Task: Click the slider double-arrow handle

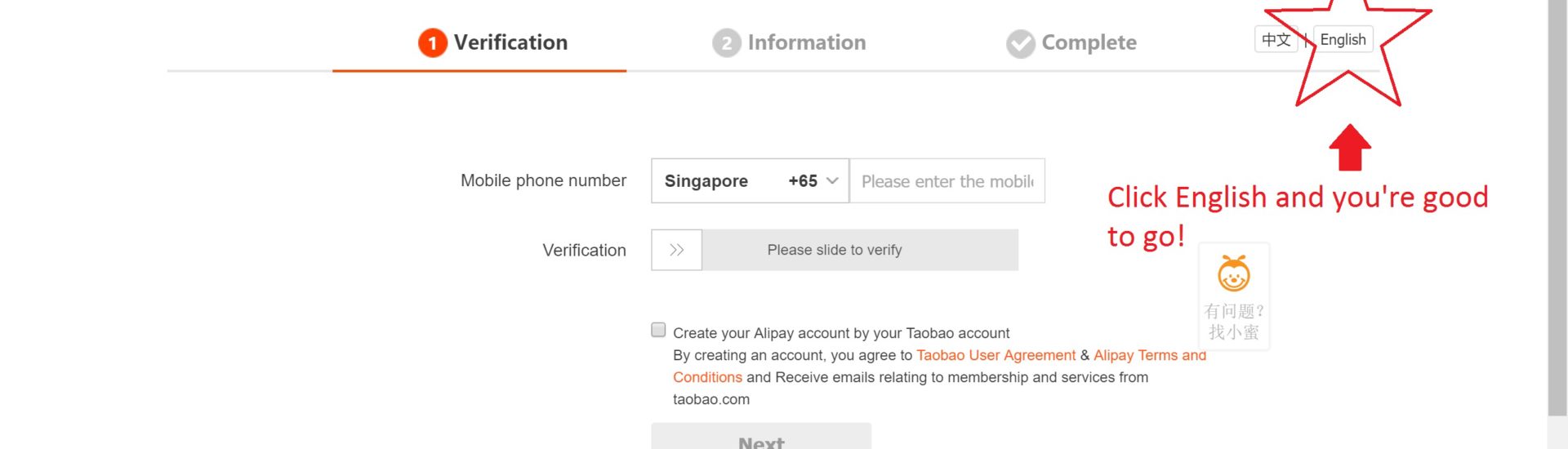Action: coord(676,250)
